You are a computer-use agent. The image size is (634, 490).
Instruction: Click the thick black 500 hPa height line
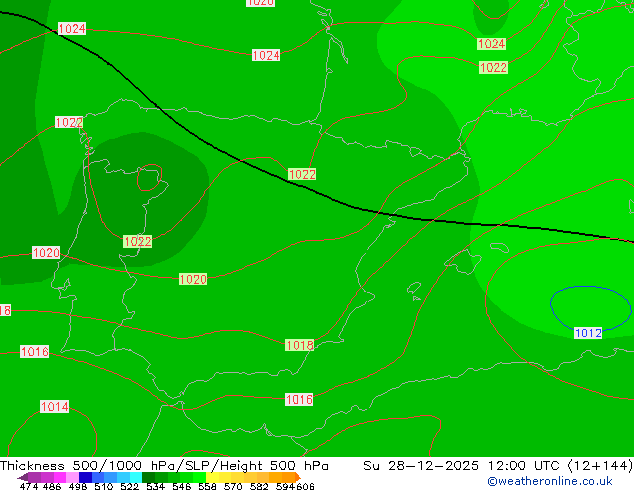tap(317, 191)
